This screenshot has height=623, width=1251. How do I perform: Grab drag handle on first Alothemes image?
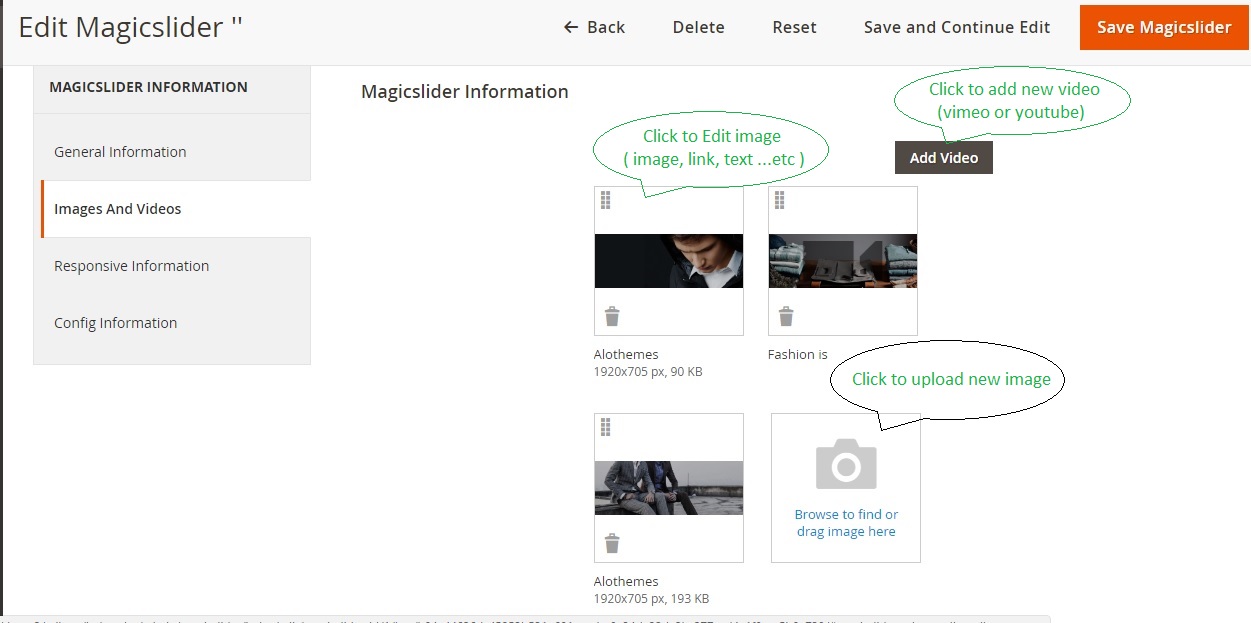point(605,201)
